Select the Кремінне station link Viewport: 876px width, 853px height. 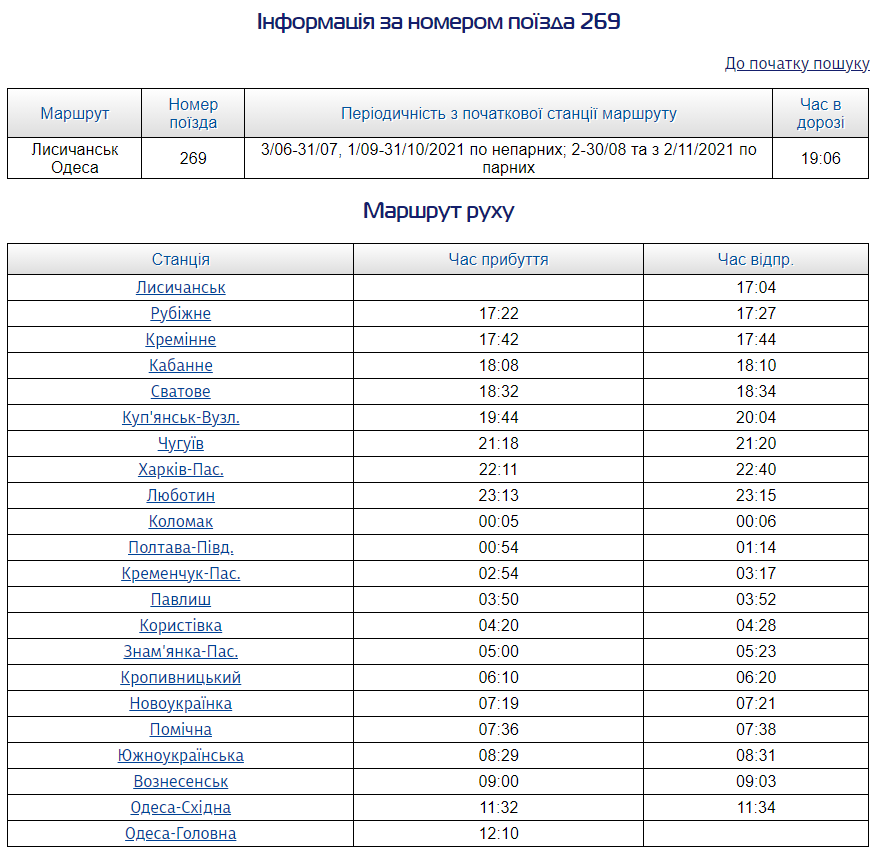pyautogui.click(x=181, y=340)
